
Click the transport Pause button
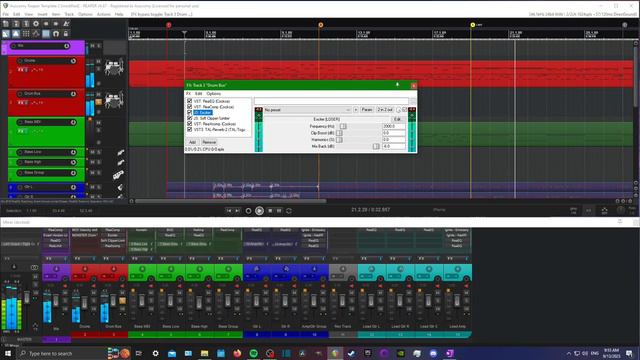(279, 211)
